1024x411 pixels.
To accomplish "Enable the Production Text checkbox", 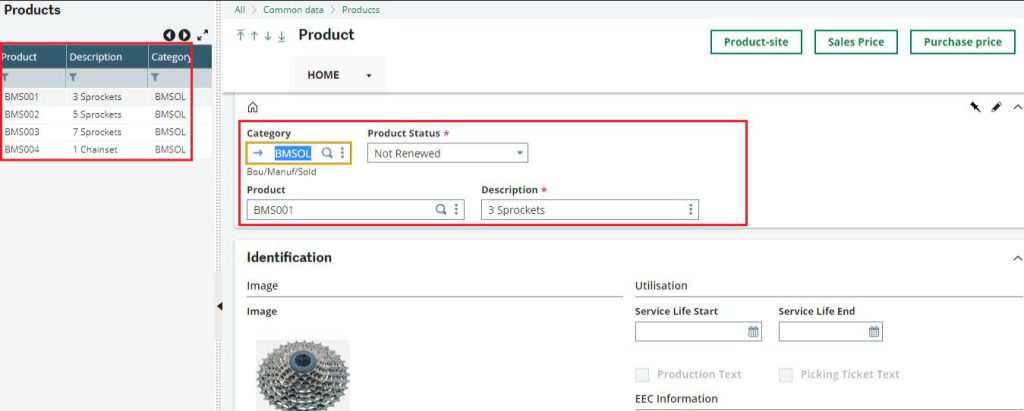I will (643, 374).
